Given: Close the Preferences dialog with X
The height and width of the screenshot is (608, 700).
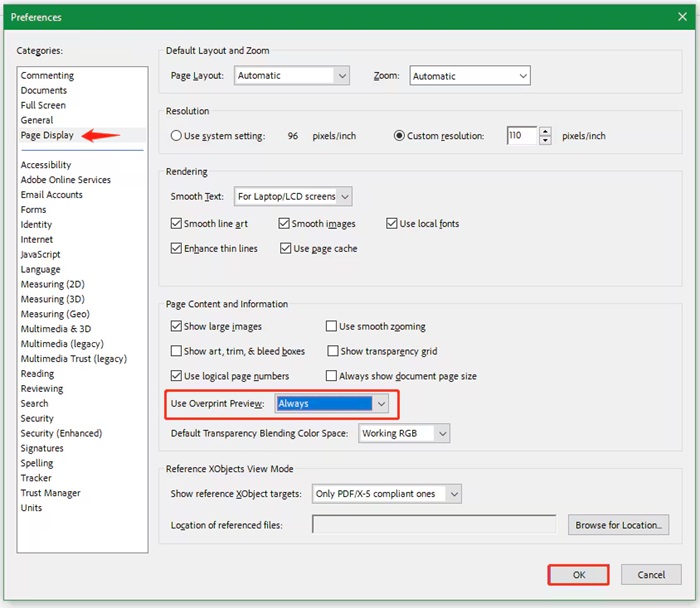Looking at the screenshot, I should [680, 16].
